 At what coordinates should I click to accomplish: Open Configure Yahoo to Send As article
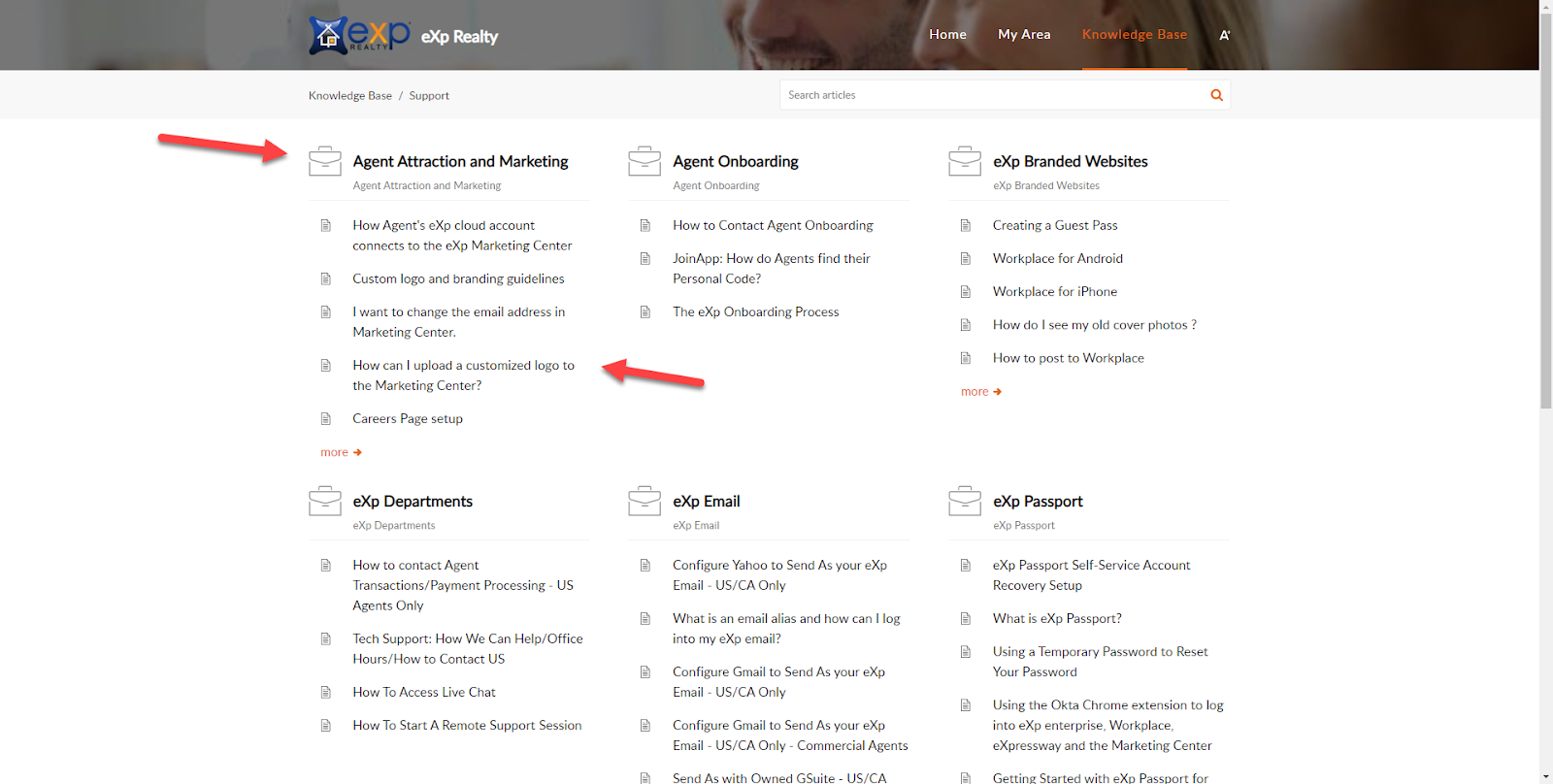779,574
